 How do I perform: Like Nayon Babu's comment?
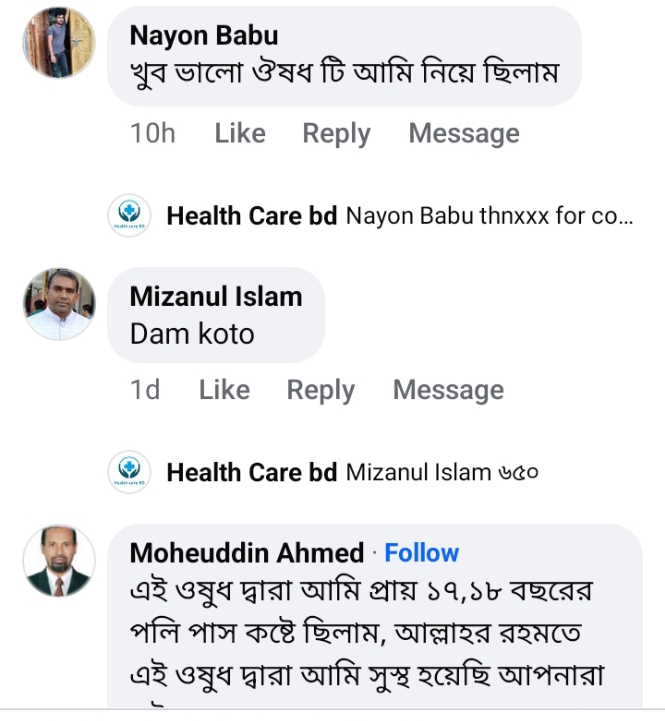(x=240, y=134)
